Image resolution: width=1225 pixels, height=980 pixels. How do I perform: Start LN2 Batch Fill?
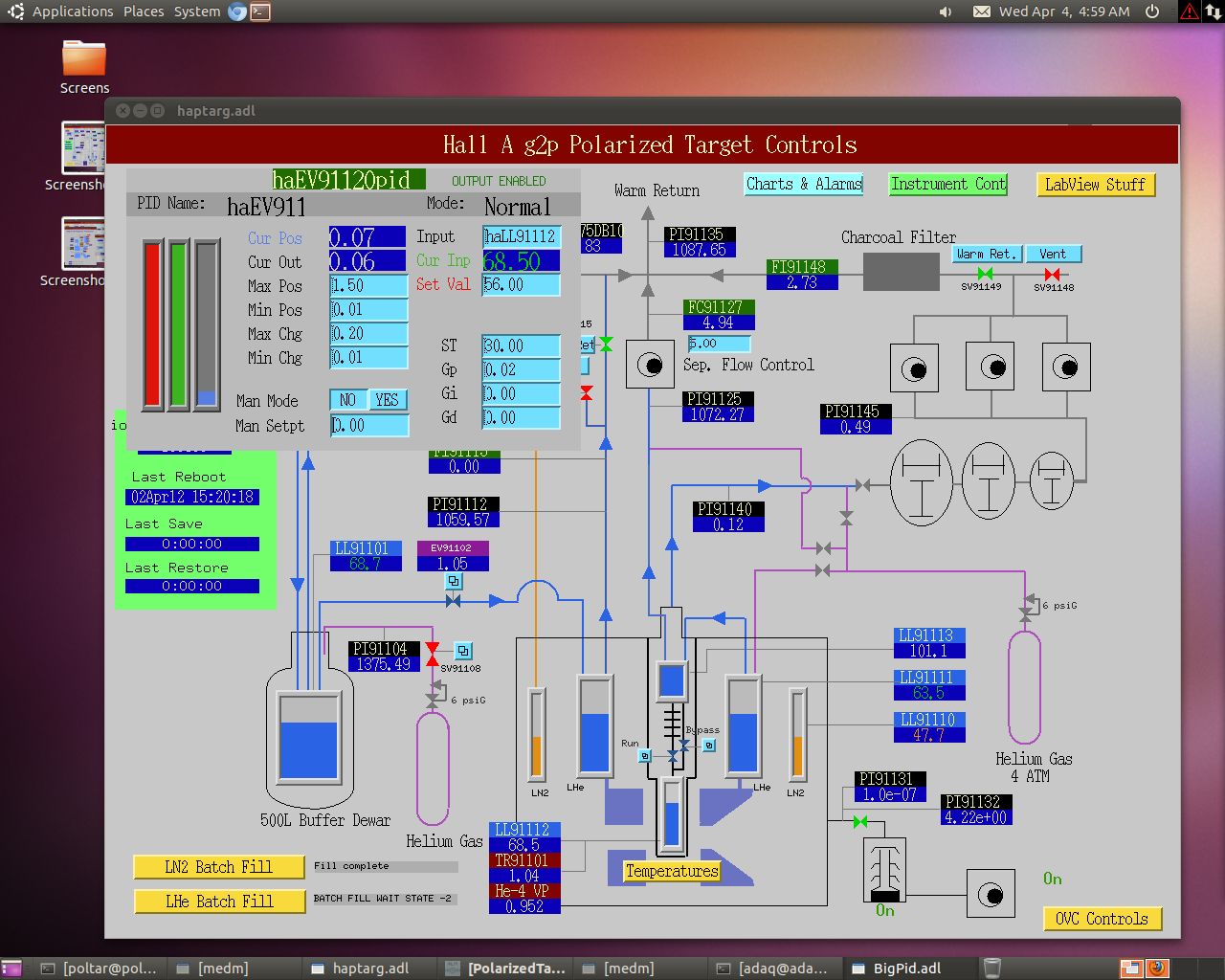(219, 867)
